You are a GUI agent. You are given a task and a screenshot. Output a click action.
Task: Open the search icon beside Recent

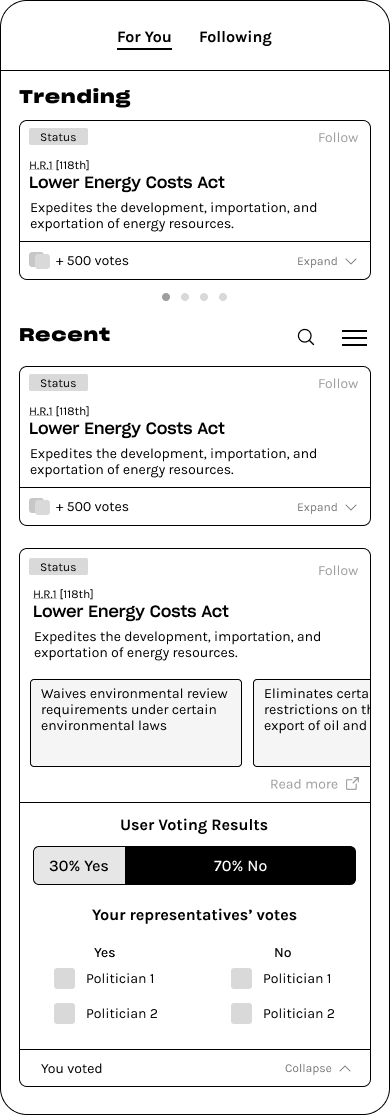306,337
